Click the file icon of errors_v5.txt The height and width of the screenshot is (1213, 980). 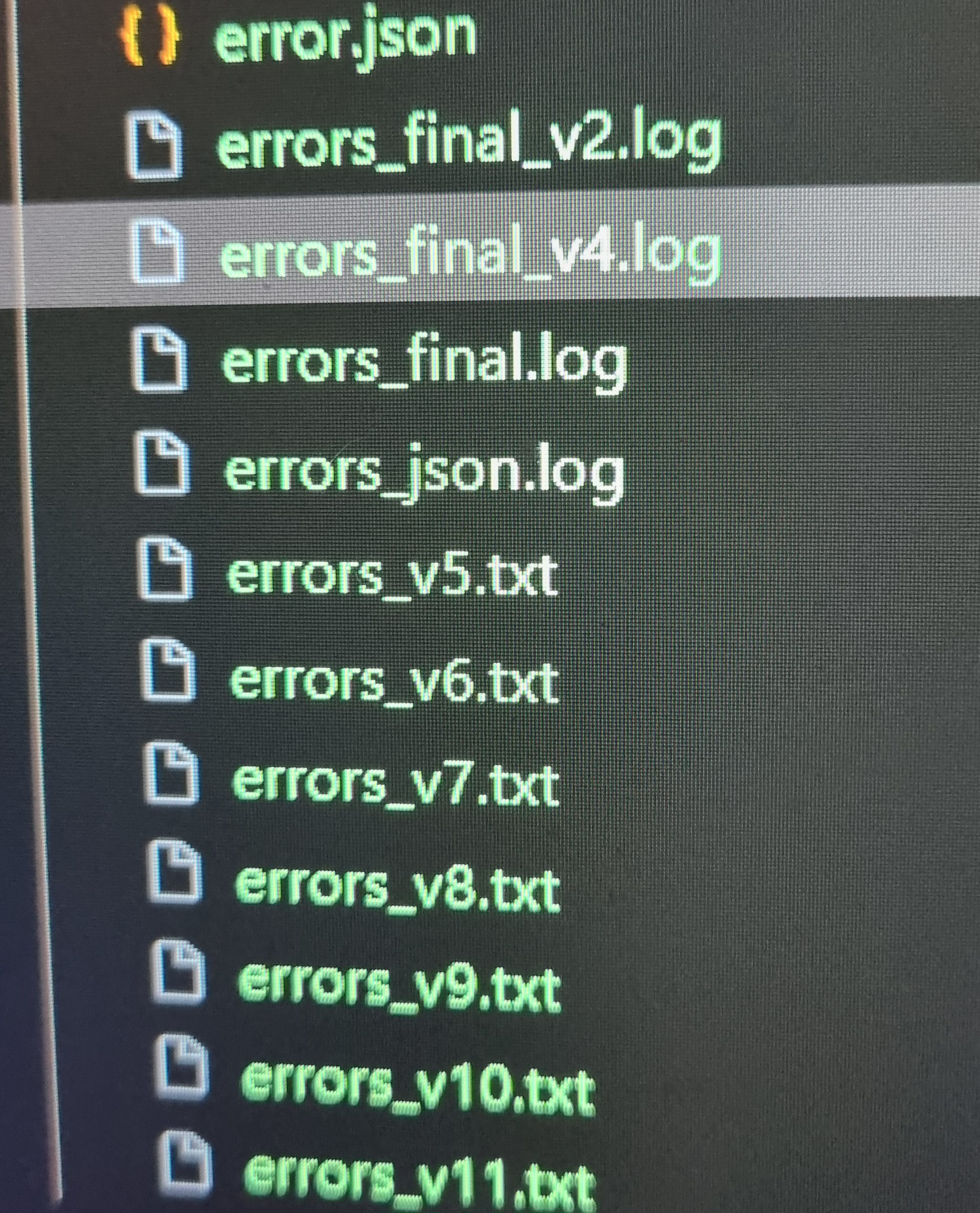pos(166,568)
